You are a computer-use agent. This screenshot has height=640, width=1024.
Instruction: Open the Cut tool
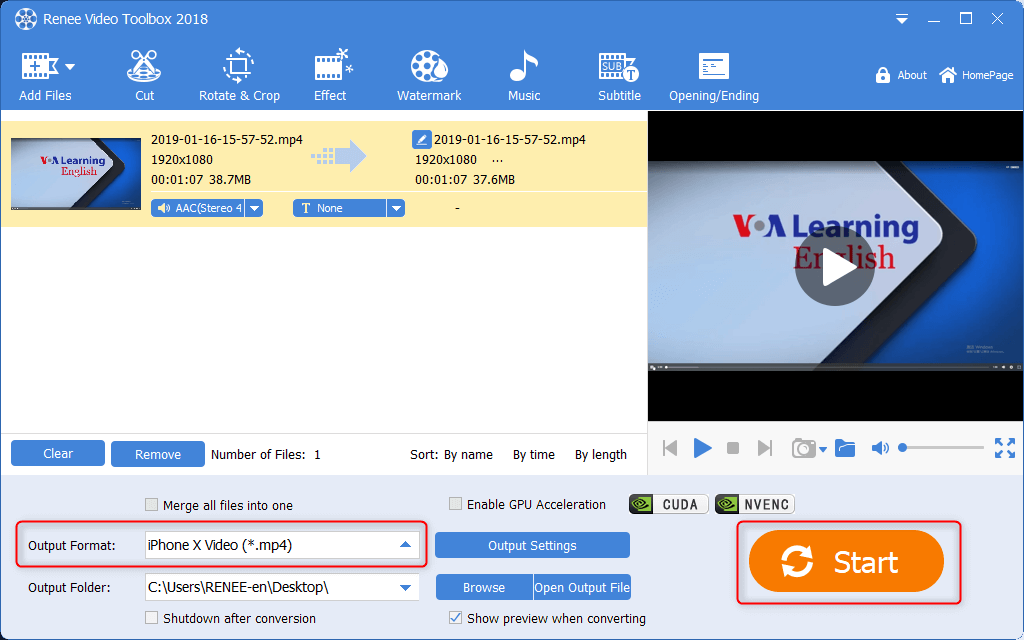(145, 76)
